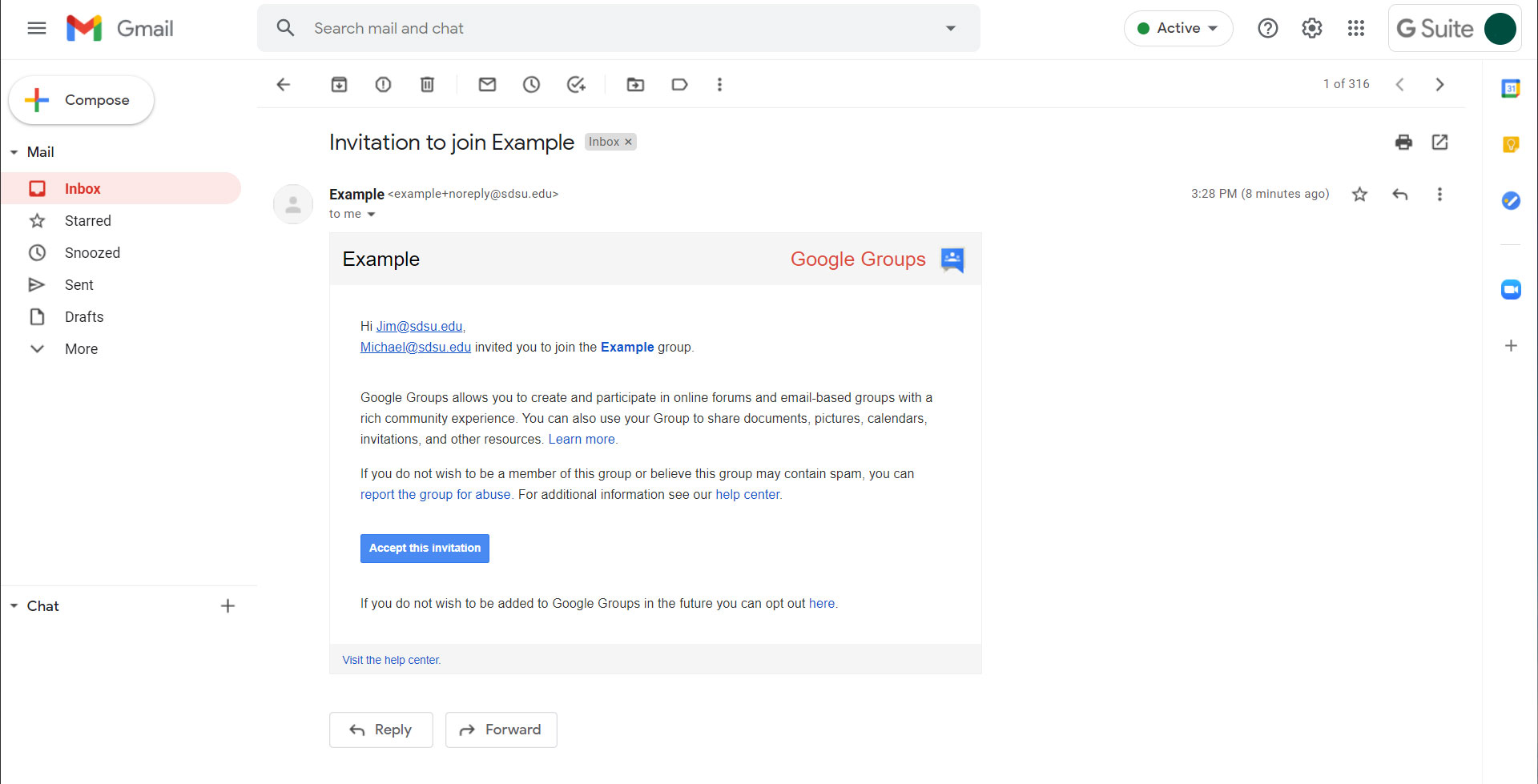Open Settings gear
The height and width of the screenshot is (784, 1538).
coord(1311,28)
